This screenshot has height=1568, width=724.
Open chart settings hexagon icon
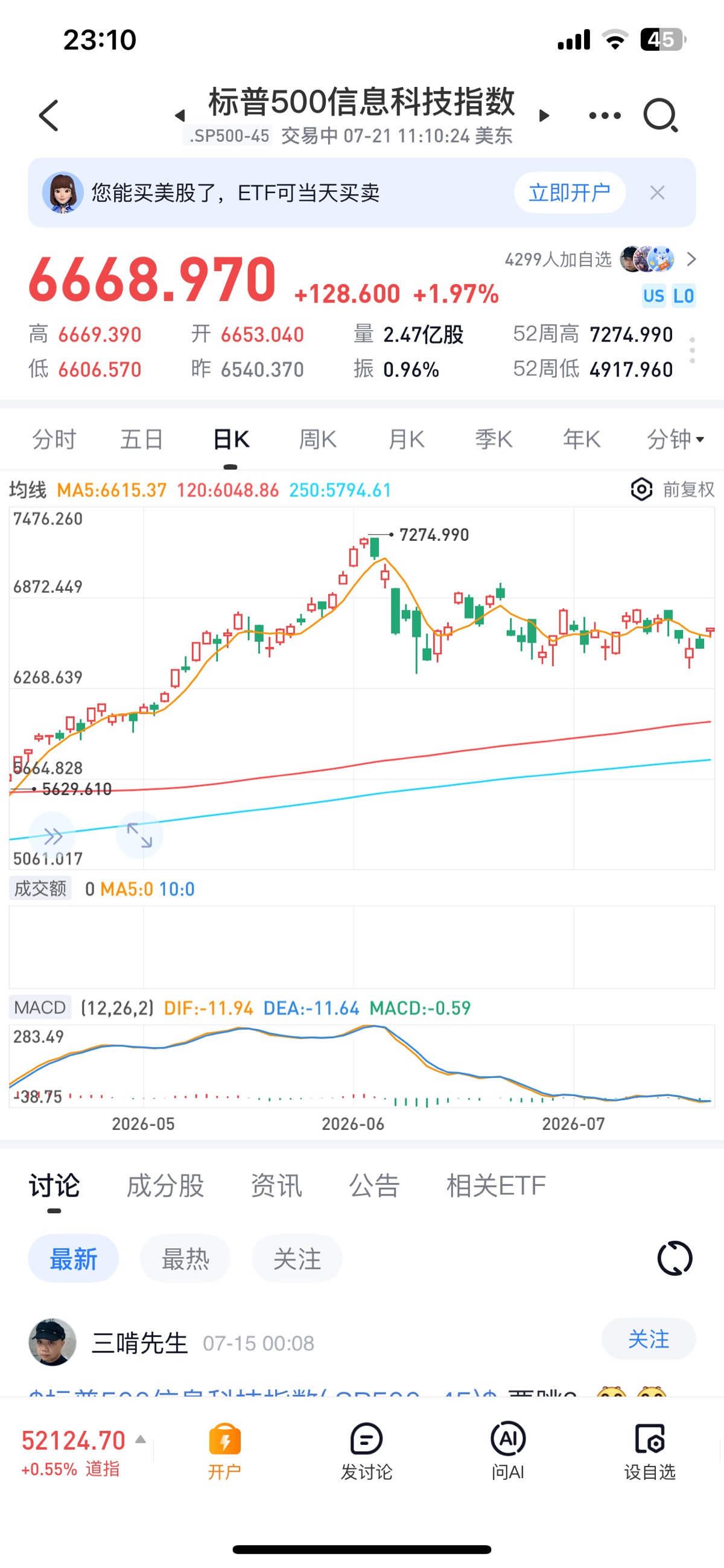(641, 489)
